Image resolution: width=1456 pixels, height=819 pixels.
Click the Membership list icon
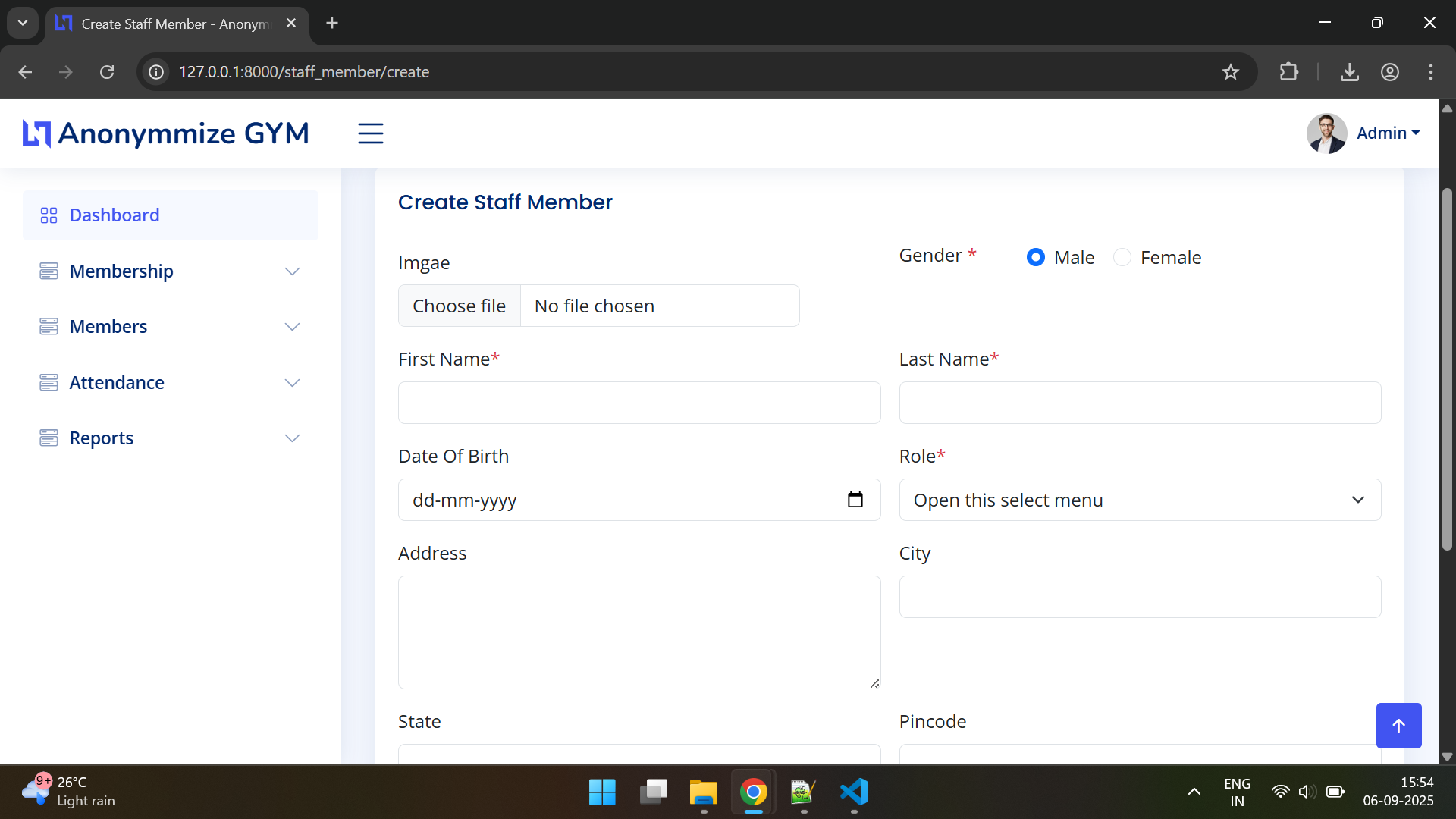pos(49,271)
